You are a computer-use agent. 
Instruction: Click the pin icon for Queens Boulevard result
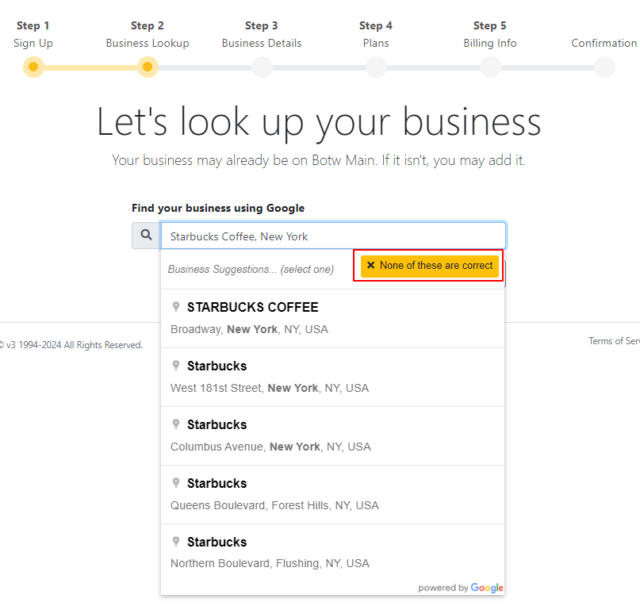point(176,483)
